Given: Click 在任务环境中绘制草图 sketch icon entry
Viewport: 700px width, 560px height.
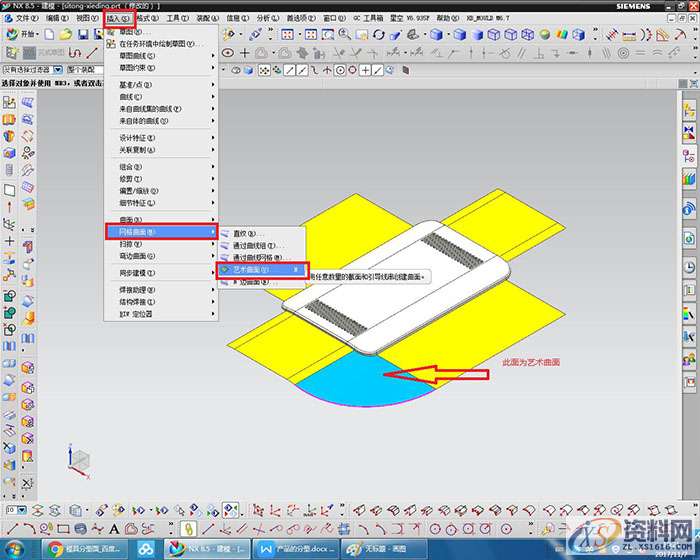Looking at the screenshot, I should tap(160, 44).
